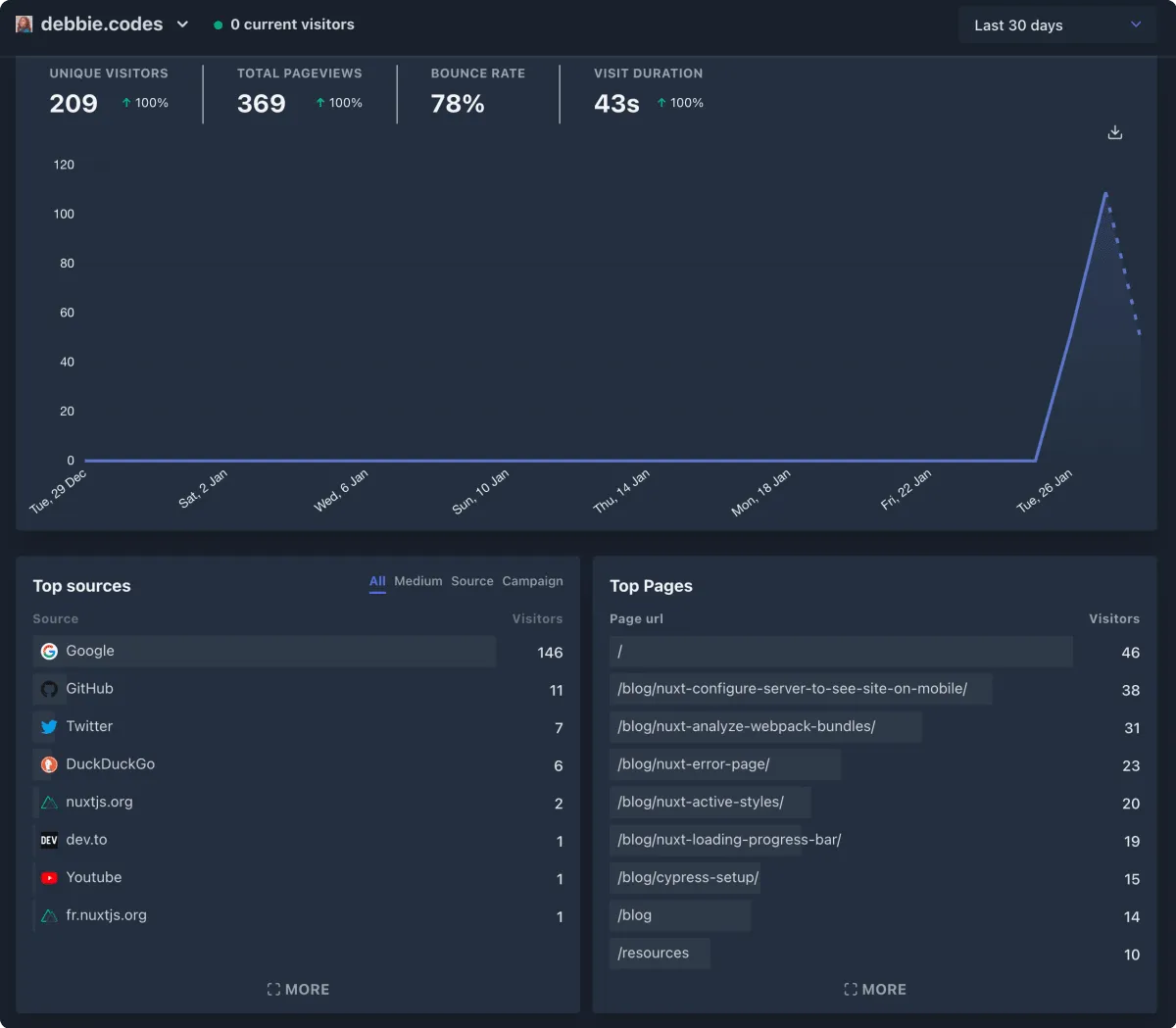
Task: Open the /blog/cypress-setup/ page link
Action: point(688,877)
